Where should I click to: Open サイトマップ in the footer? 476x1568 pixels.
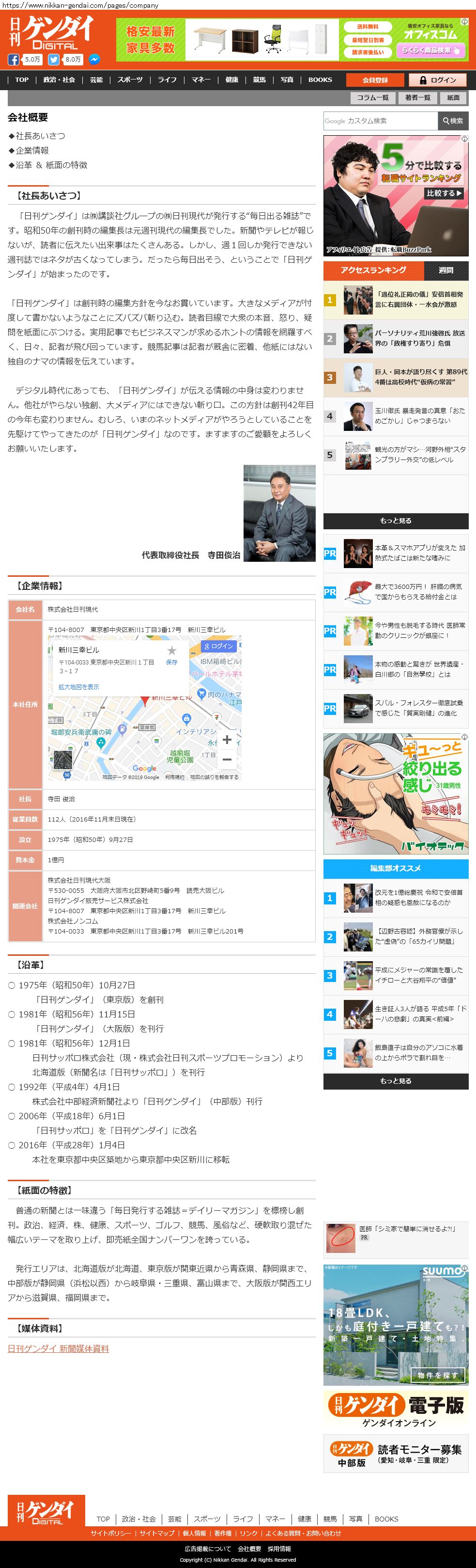point(157,1533)
